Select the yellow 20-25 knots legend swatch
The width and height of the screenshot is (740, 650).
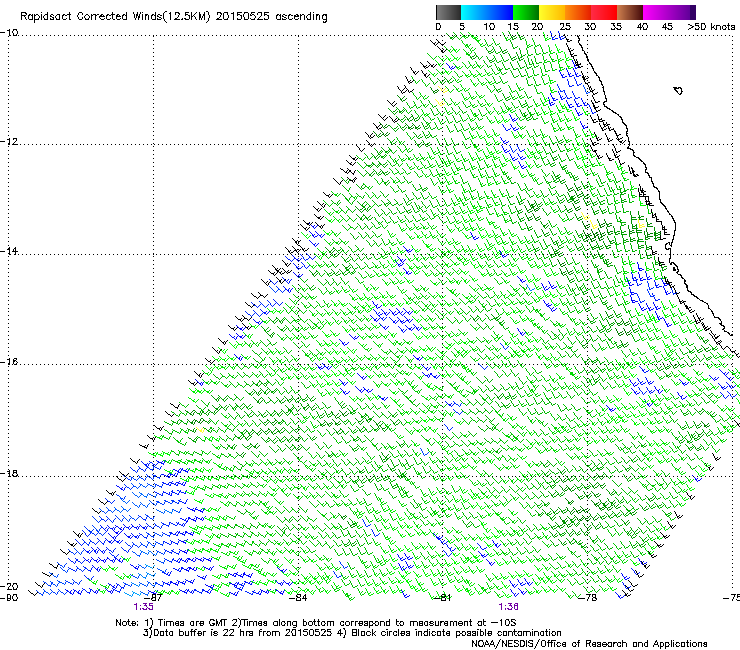[x=552, y=12]
